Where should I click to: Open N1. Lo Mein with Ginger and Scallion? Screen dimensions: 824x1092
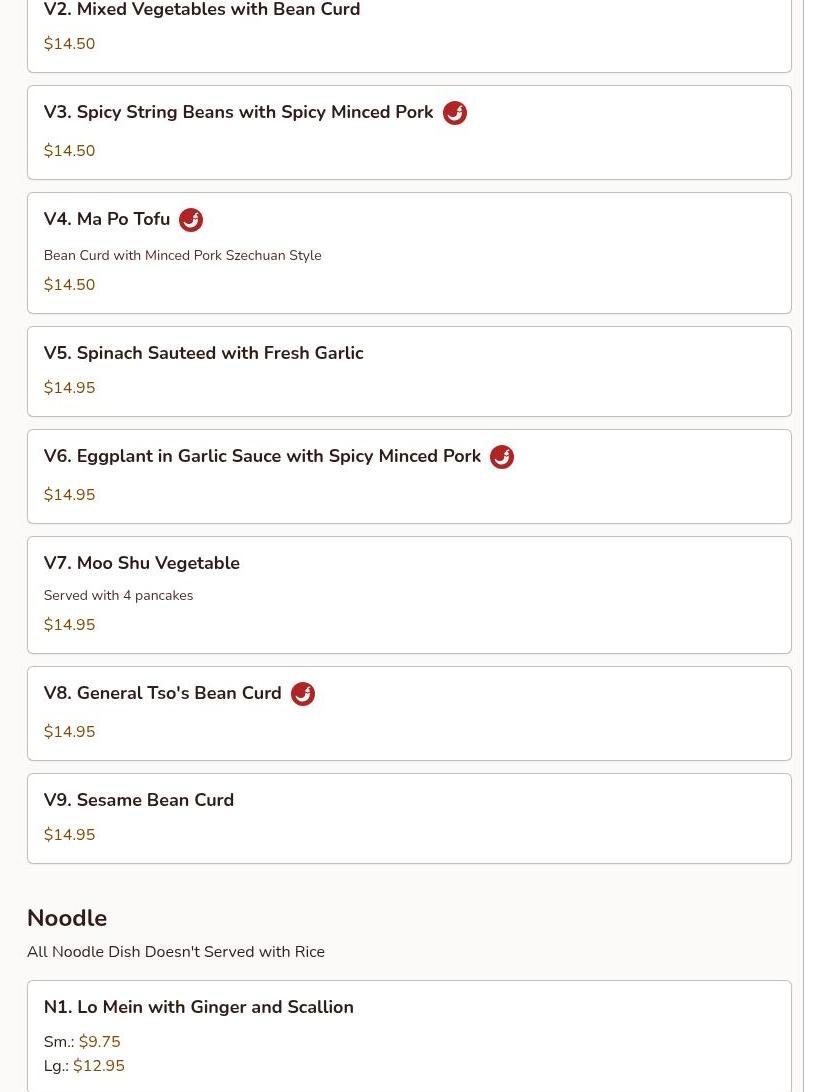(x=198, y=1007)
